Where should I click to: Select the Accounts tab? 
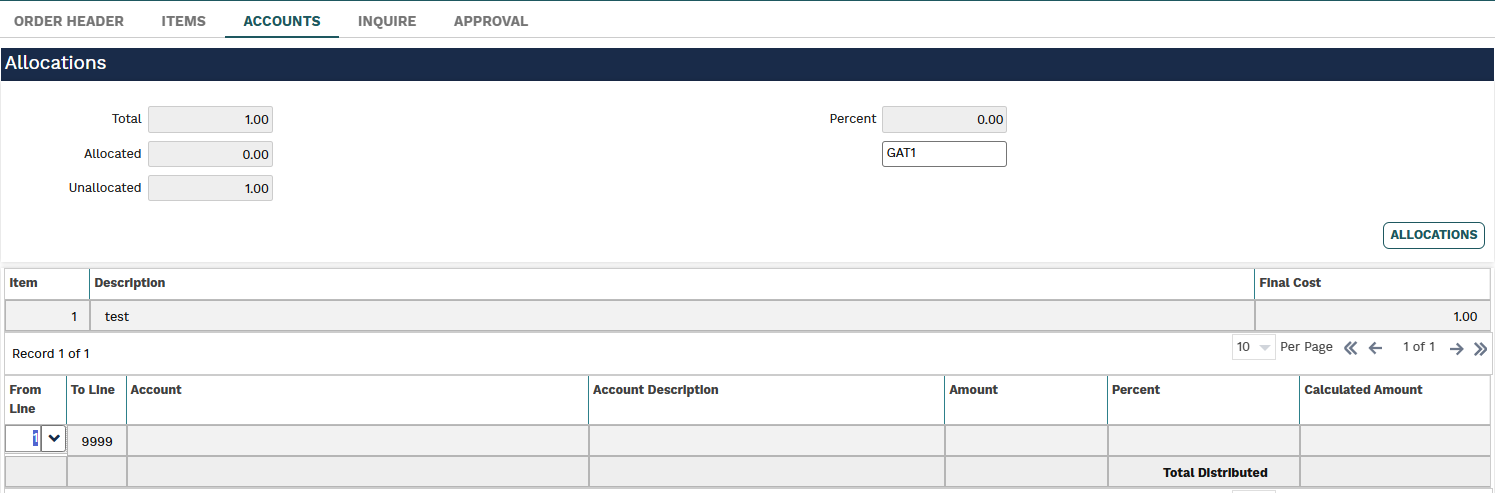pyautogui.click(x=282, y=21)
